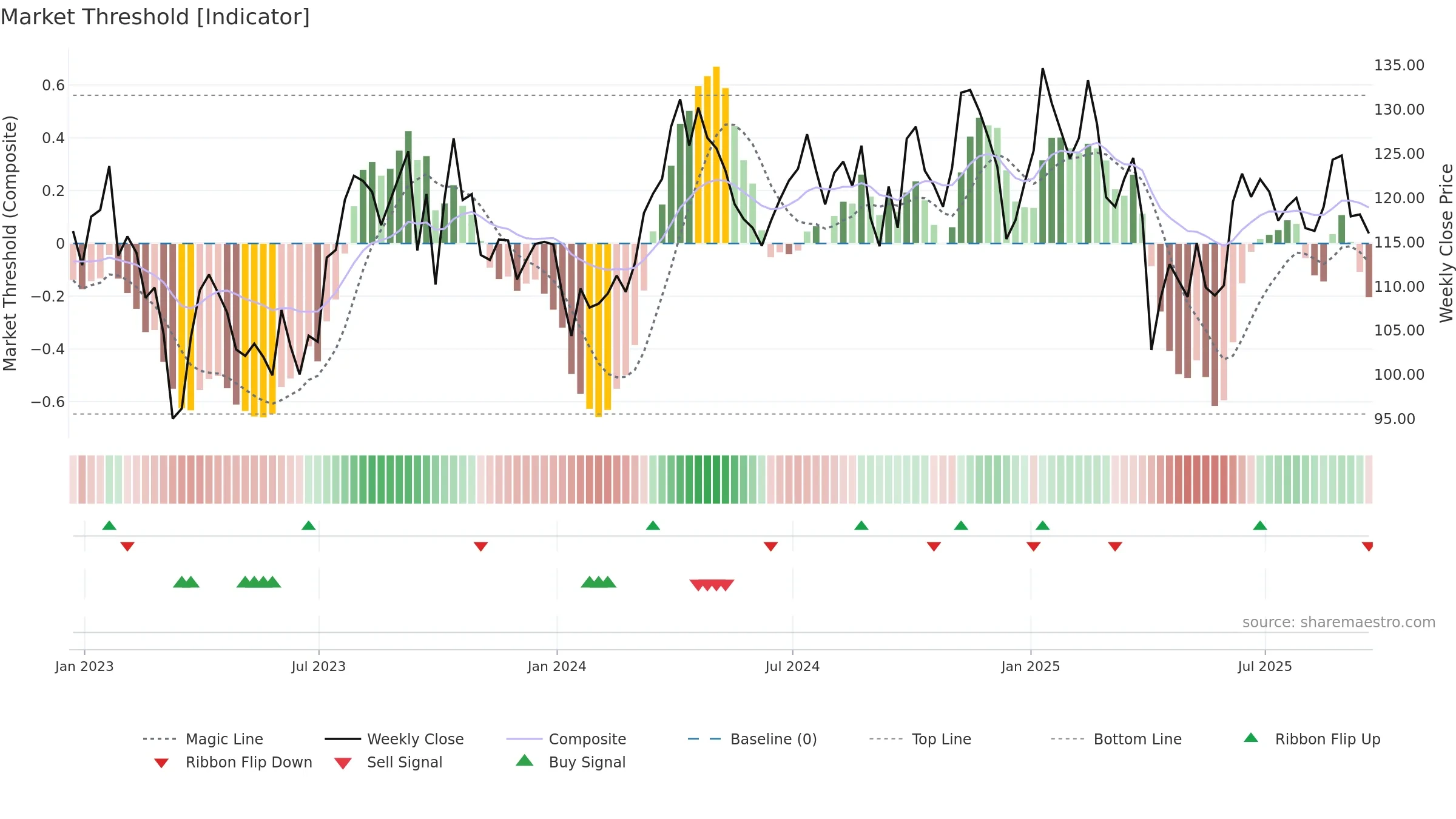Click the green triangle icon in Ribbon Flip Up legend

[1251, 738]
